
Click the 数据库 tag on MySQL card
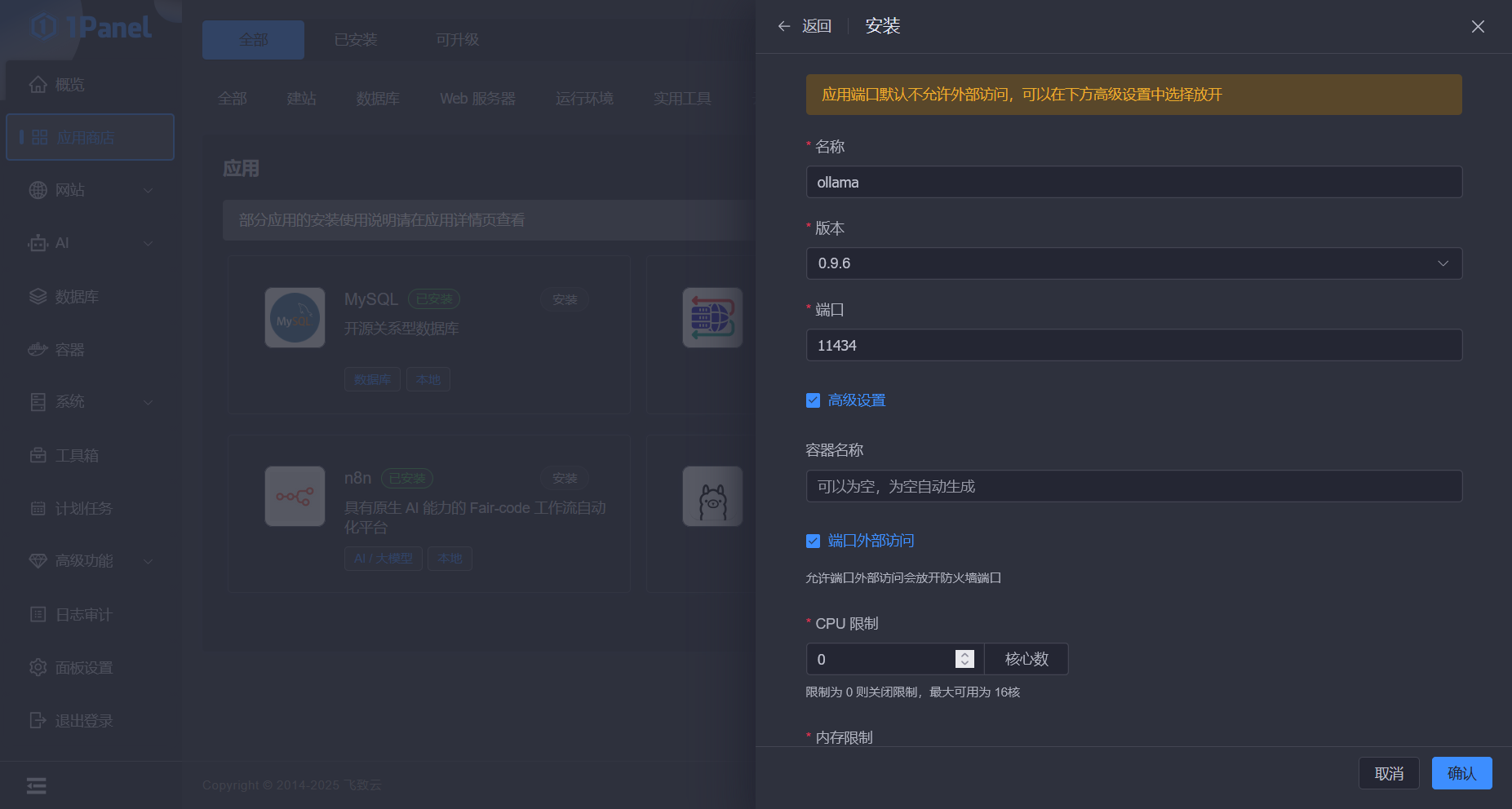click(x=372, y=380)
